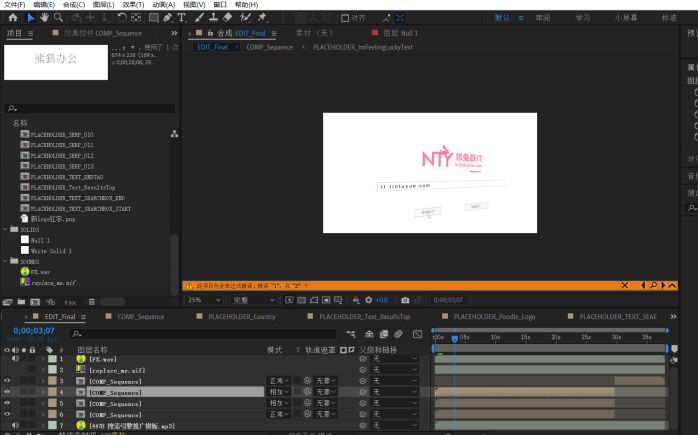Open the 25% magnification dropdown

pos(204,300)
